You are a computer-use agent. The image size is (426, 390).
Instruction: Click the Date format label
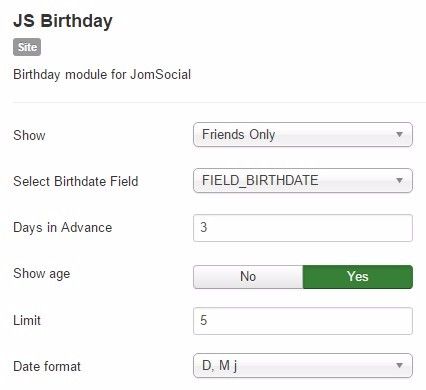pos(47,366)
